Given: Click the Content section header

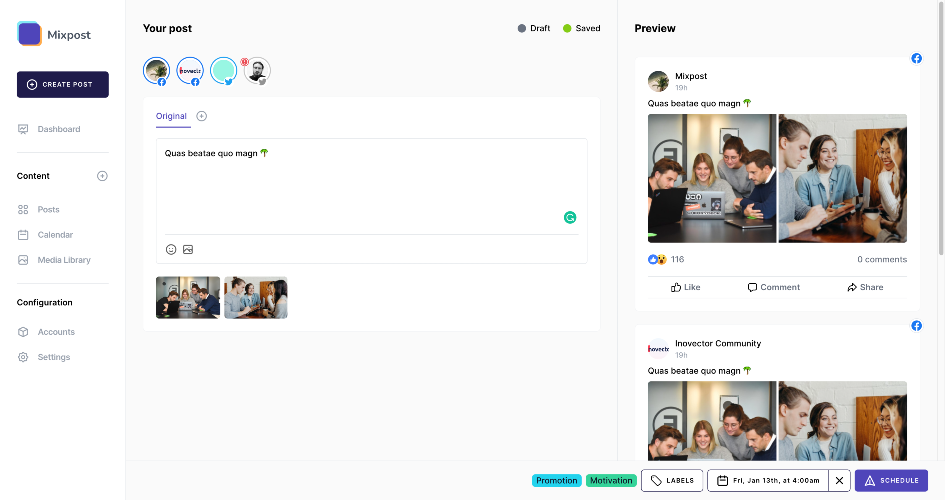Looking at the screenshot, I should point(33,176).
